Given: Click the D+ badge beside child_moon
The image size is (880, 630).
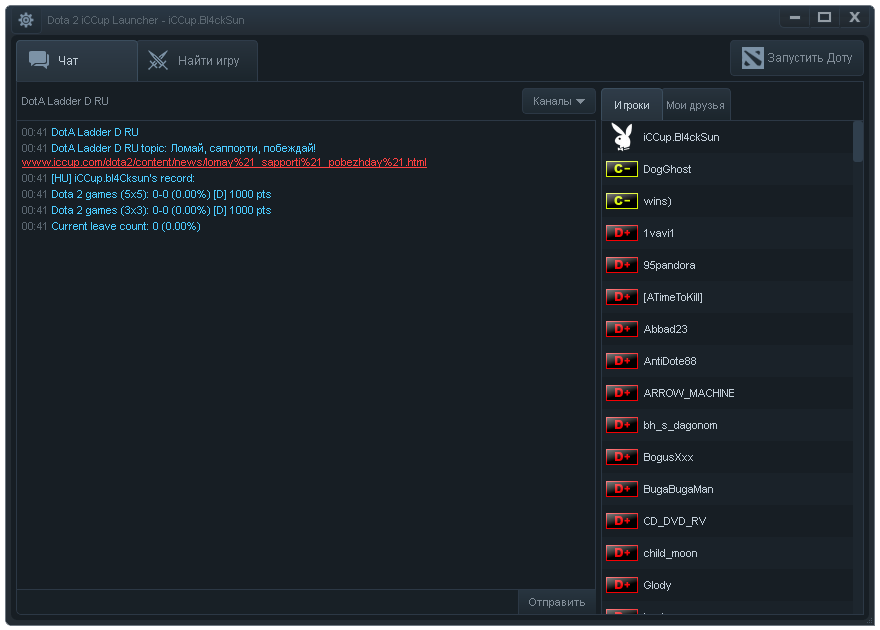Looking at the screenshot, I should coord(621,553).
